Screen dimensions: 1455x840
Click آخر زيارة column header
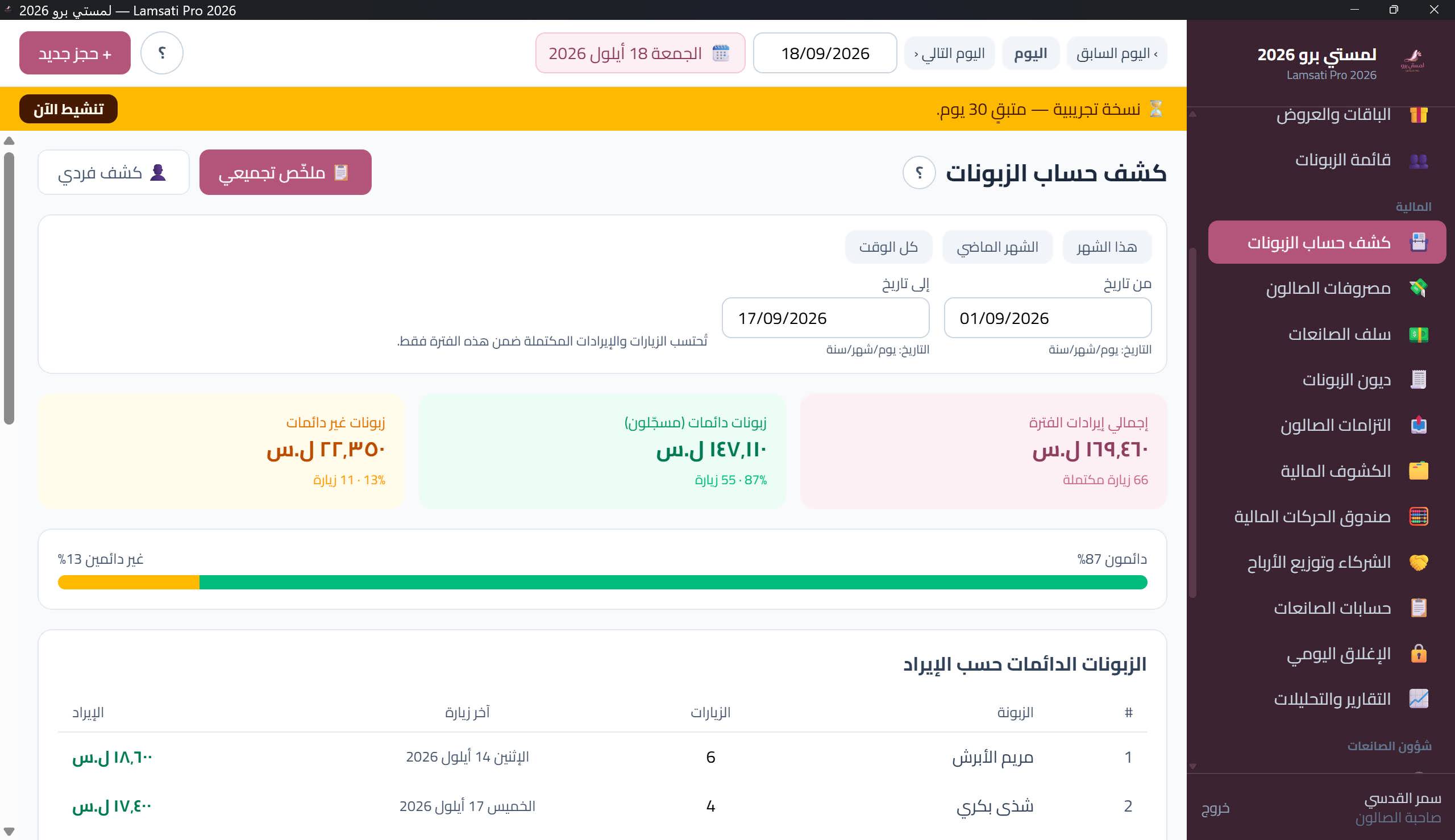coord(467,713)
